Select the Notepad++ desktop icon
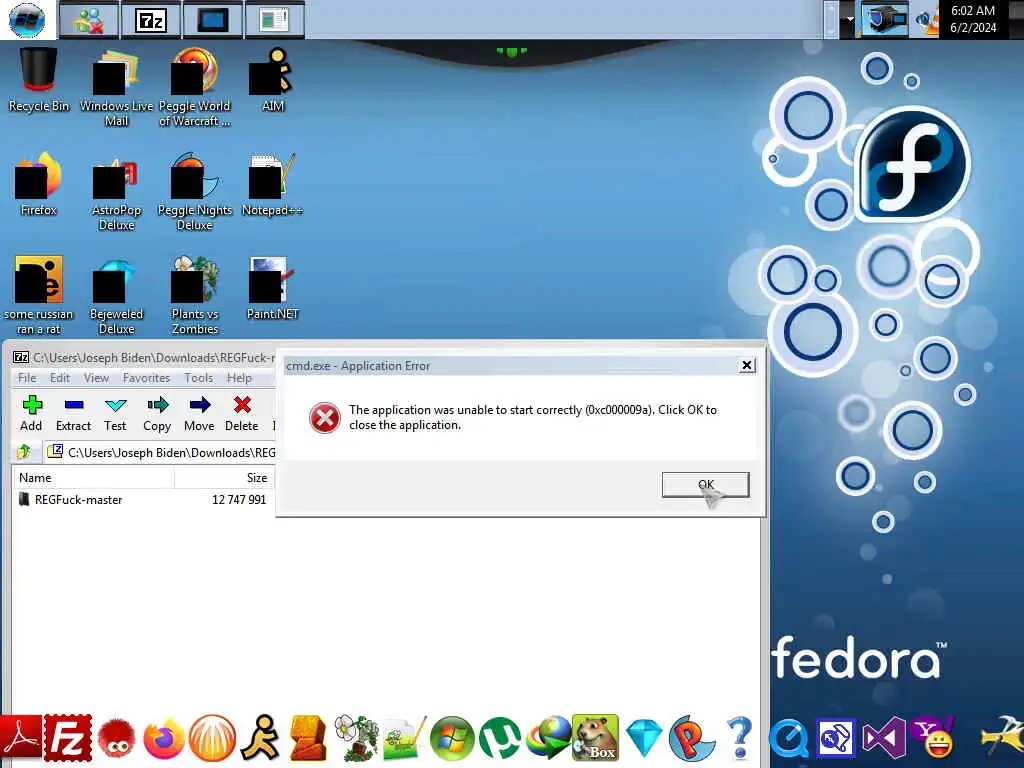1024x768 pixels. pos(272,184)
